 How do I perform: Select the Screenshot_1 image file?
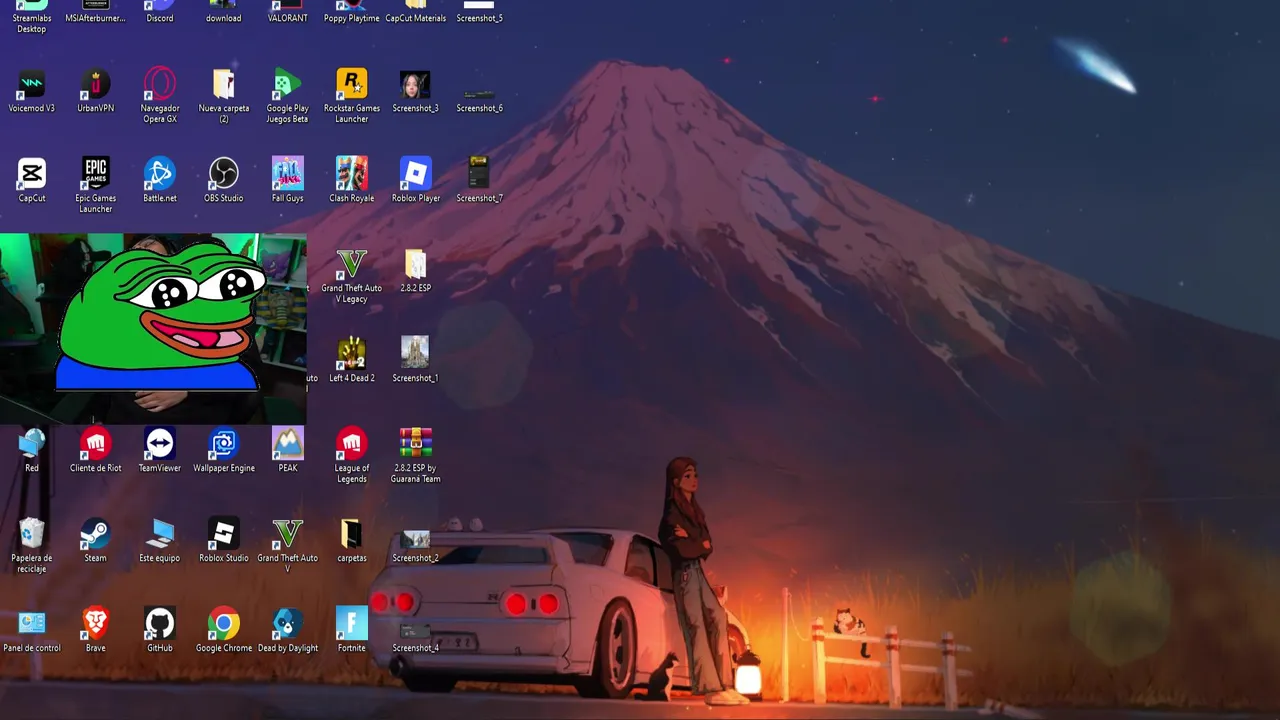coord(416,360)
